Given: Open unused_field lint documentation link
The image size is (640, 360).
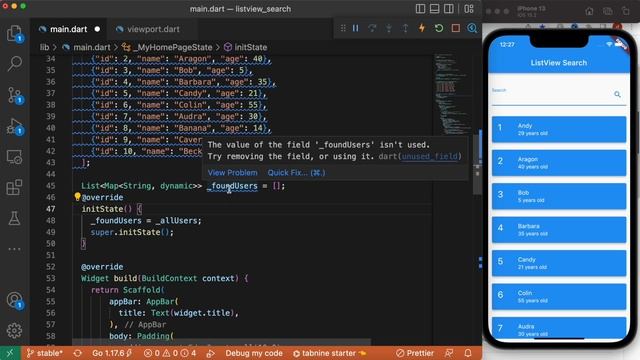Looking at the screenshot, I should tap(430, 156).
